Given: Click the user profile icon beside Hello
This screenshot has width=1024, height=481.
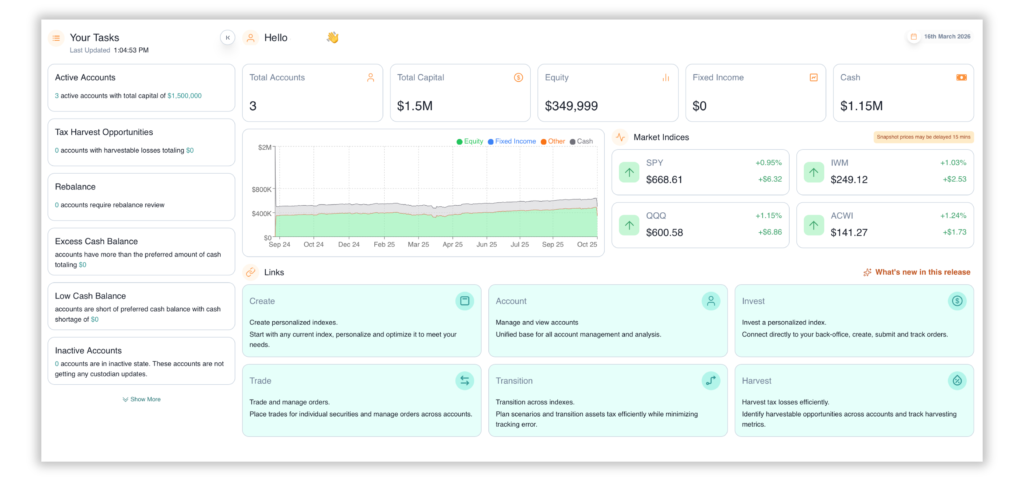Looking at the screenshot, I should 250,38.
